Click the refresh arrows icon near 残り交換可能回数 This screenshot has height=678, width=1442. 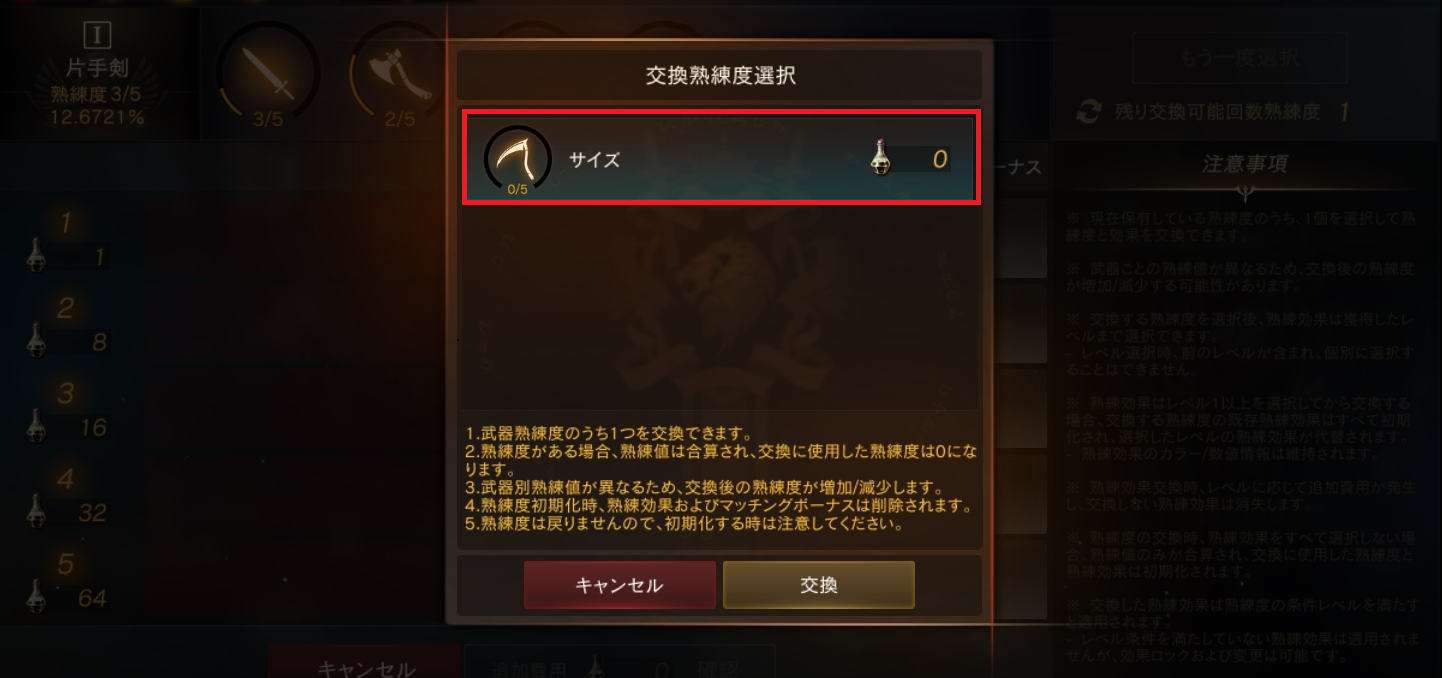(1088, 112)
